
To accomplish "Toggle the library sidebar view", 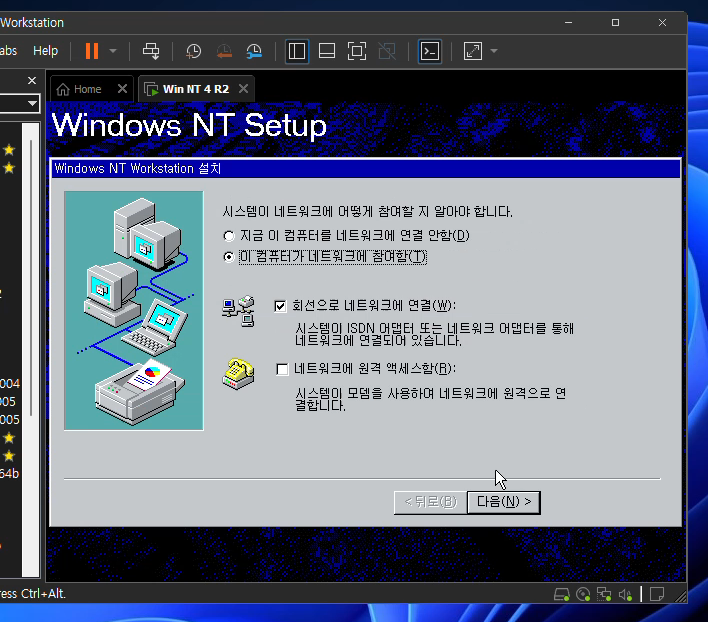I will coord(297,51).
